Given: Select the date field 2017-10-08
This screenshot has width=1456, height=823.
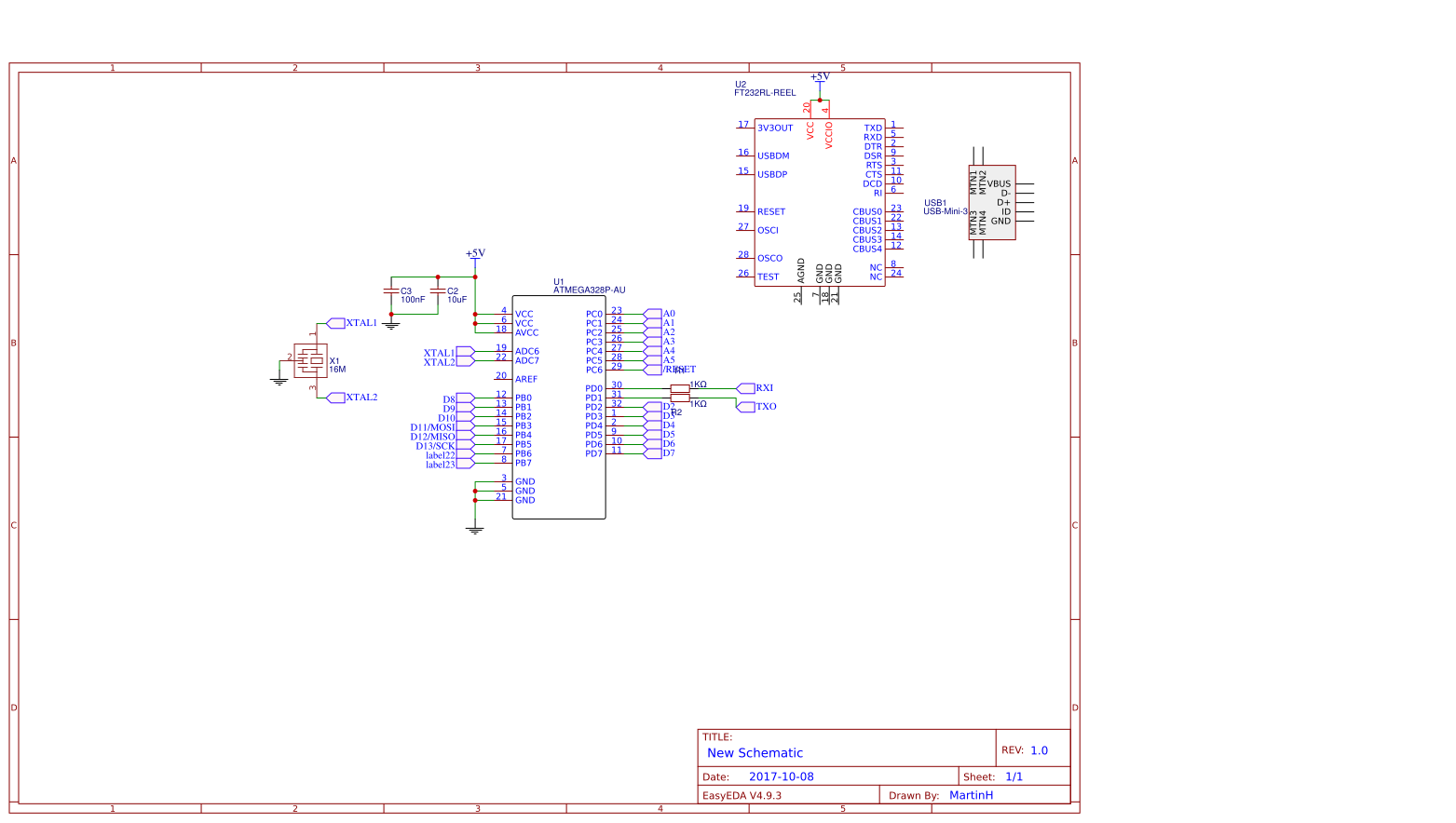Looking at the screenshot, I should pyautogui.click(x=781, y=776).
